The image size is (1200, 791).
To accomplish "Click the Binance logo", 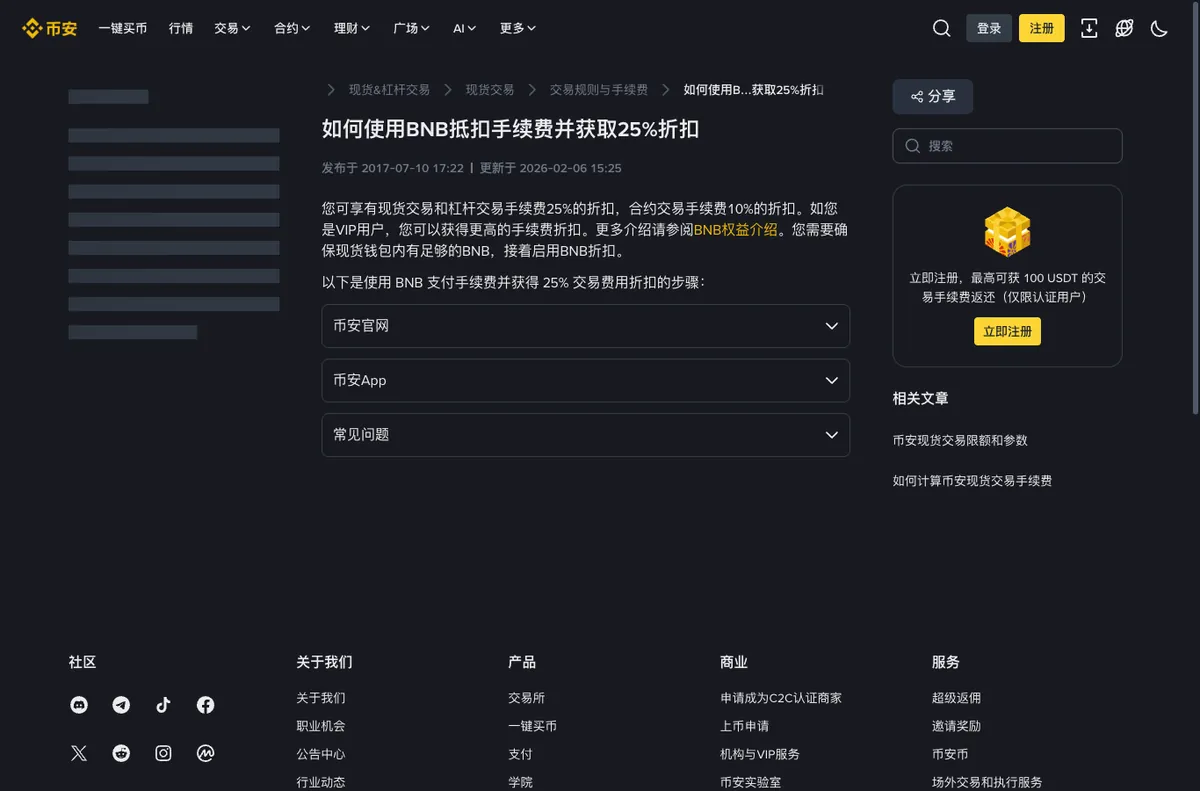I will (50, 28).
